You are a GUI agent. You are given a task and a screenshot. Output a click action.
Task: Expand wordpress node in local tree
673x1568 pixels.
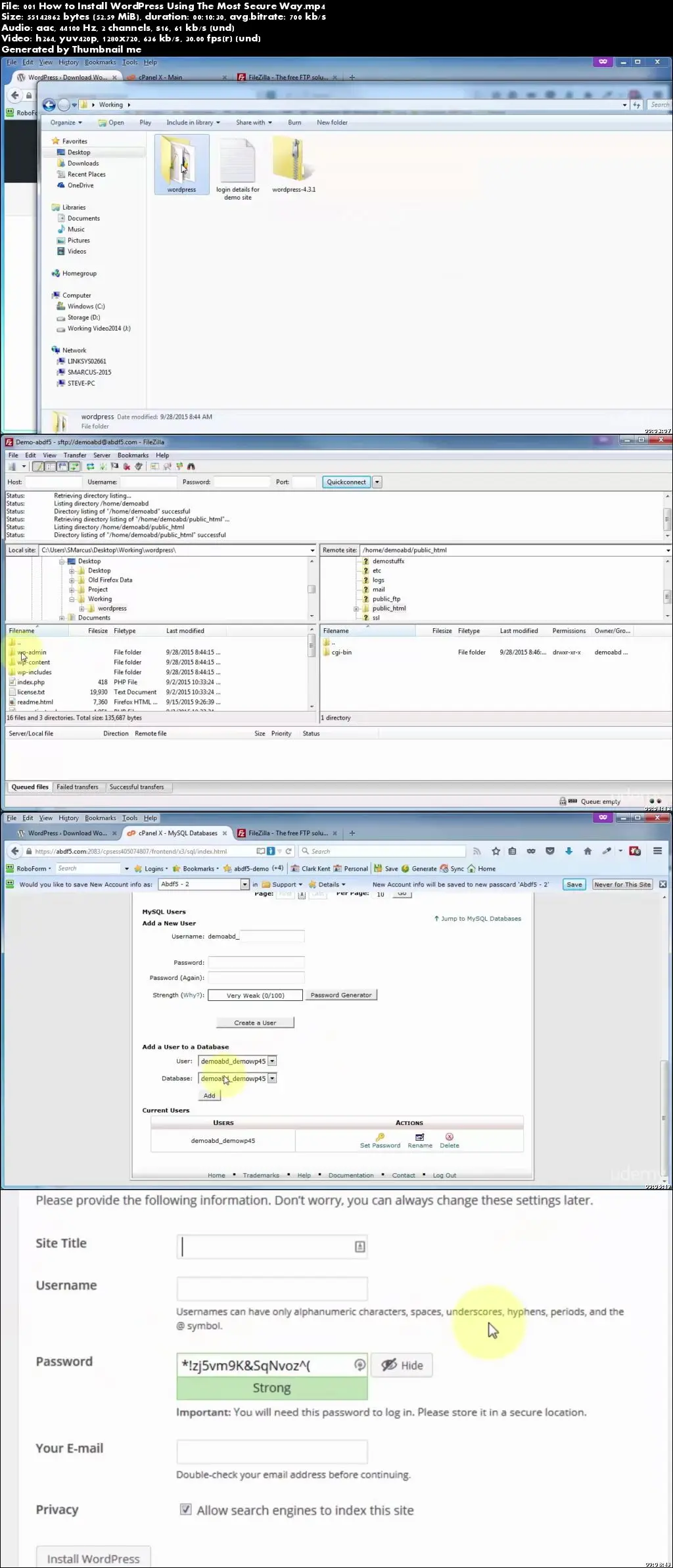tap(81, 609)
